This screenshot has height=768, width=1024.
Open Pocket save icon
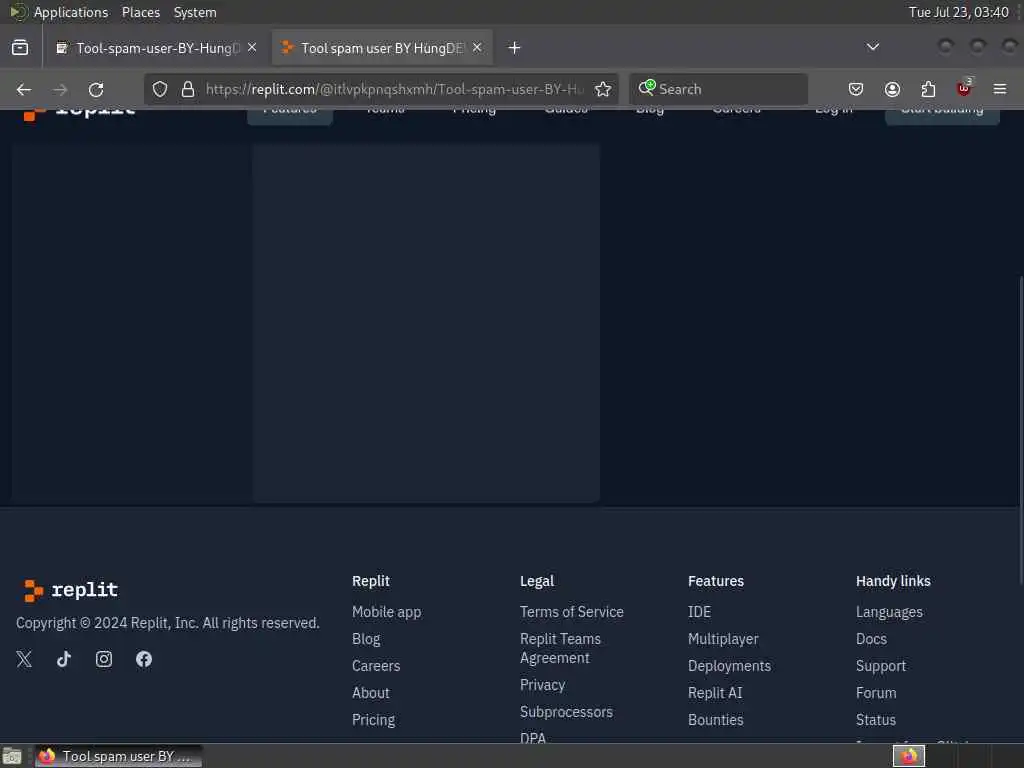pos(856,89)
